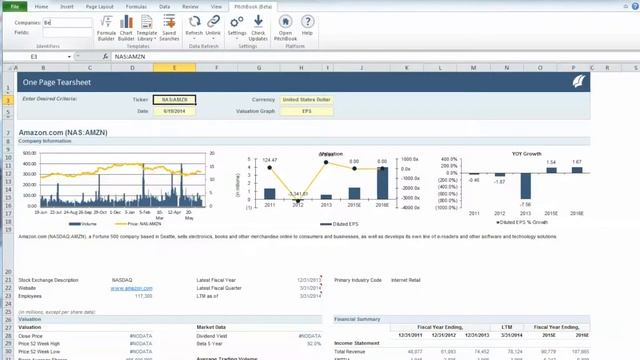The height and width of the screenshot is (360, 640).
Task: Select the Beta 5 Year label
Action: tap(209, 344)
